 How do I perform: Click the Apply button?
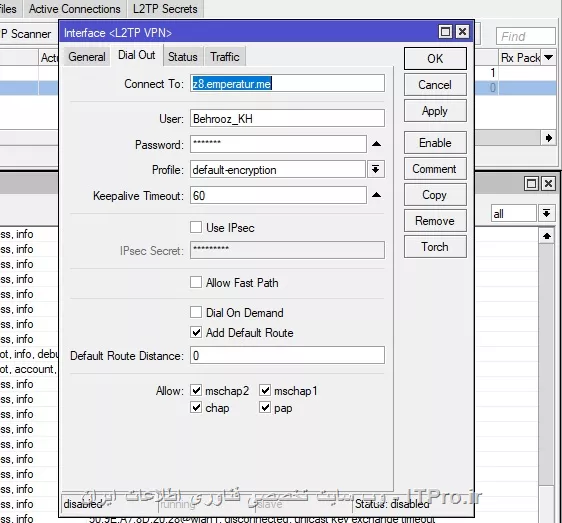[x=435, y=111]
